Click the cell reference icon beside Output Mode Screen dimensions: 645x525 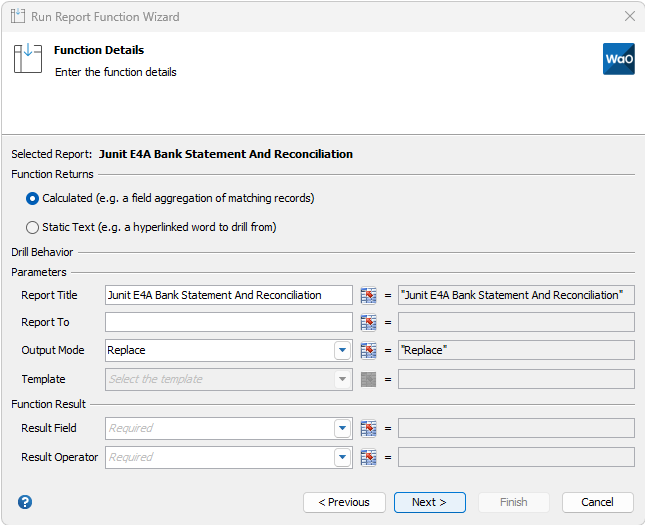coord(368,350)
